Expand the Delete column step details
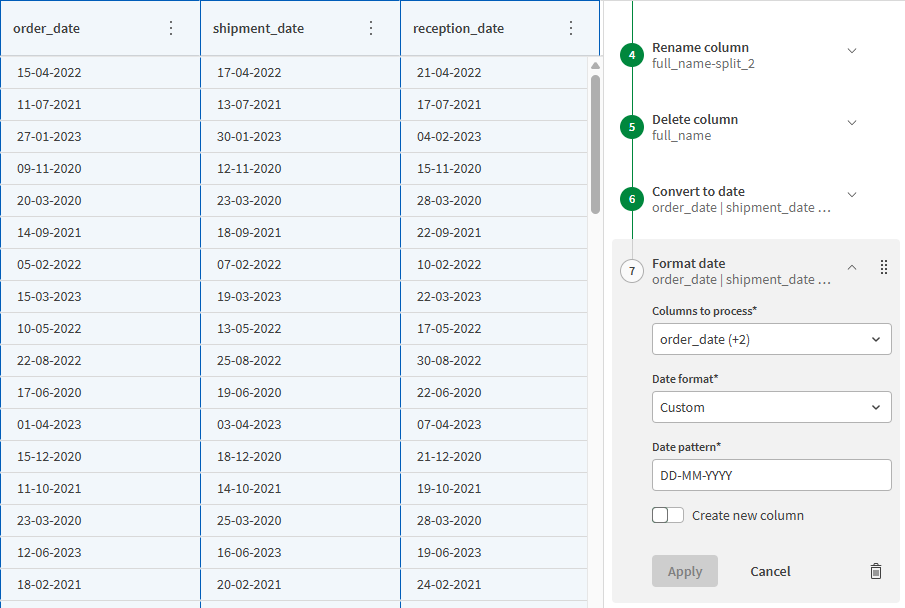Viewport: 905px width, 608px height. [x=852, y=121]
